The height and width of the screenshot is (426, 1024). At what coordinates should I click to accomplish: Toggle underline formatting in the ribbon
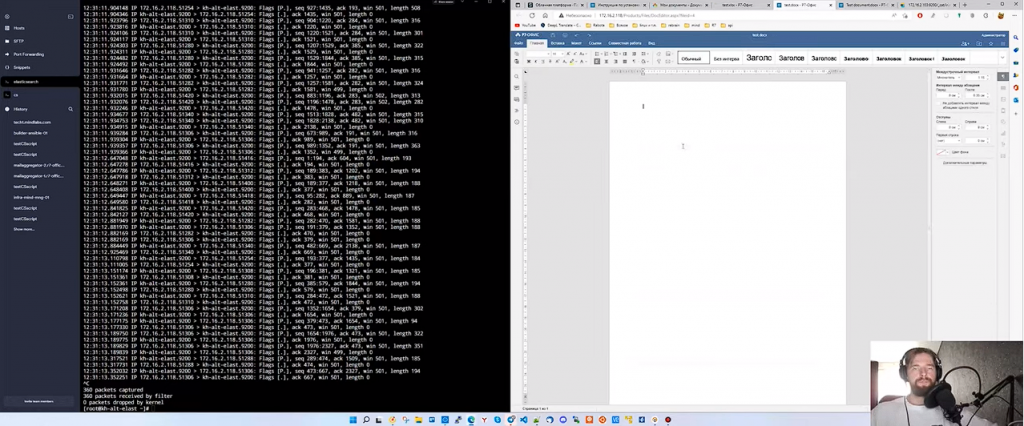(x=543, y=61)
